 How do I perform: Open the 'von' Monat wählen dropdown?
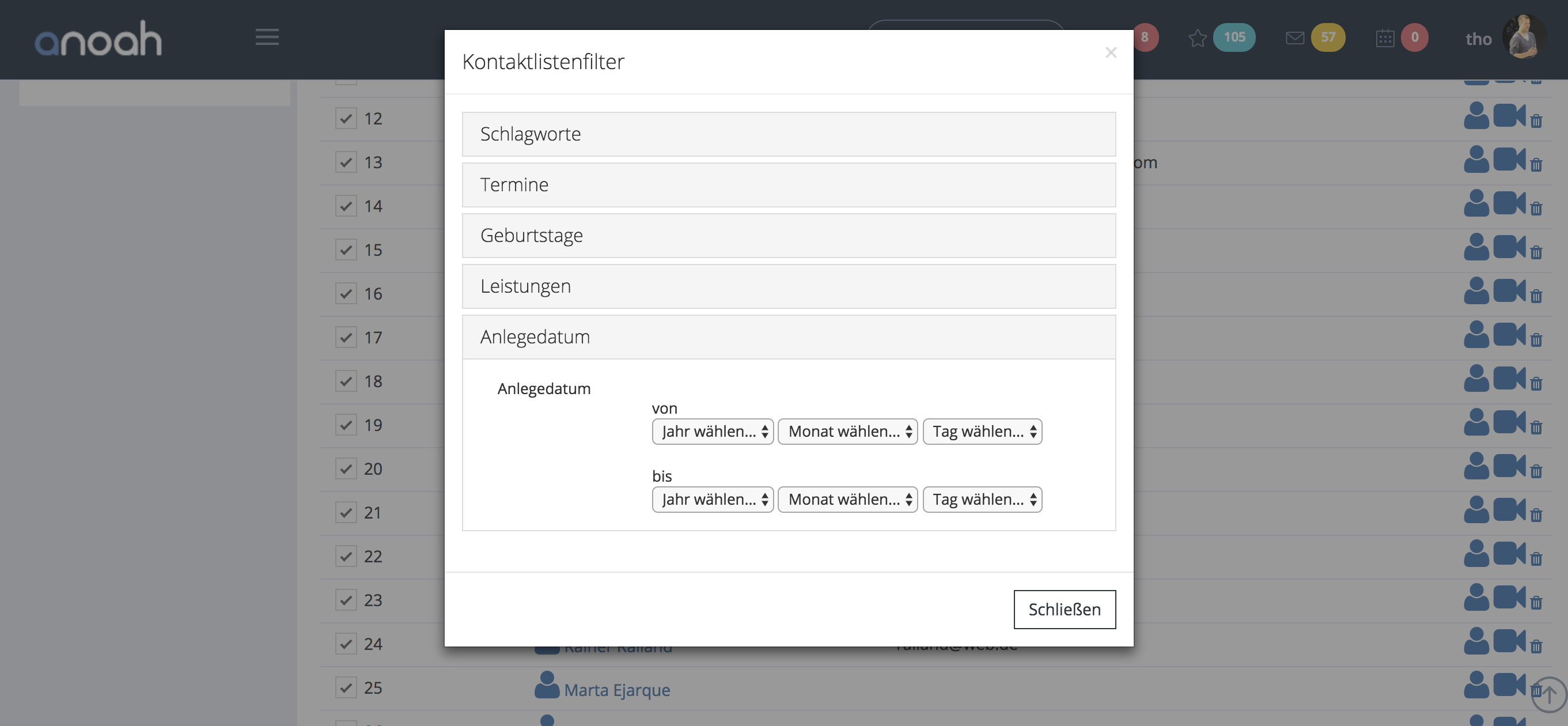tap(847, 431)
